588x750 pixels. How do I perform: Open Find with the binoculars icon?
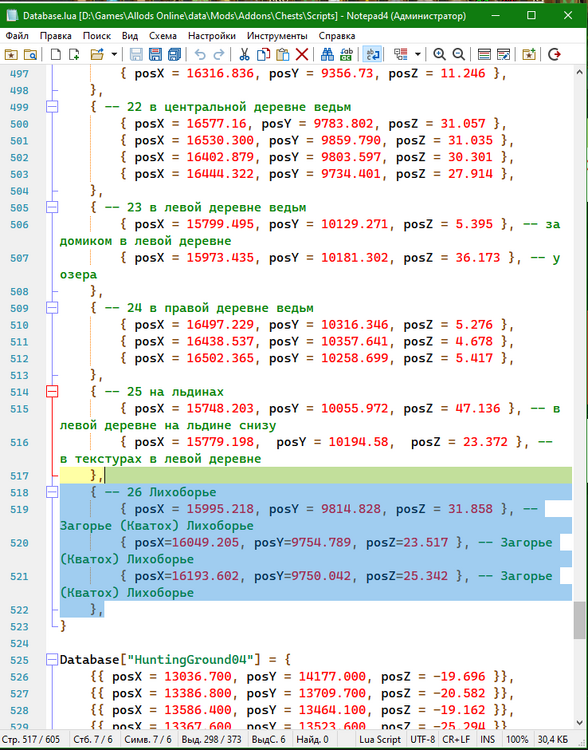coord(327,55)
